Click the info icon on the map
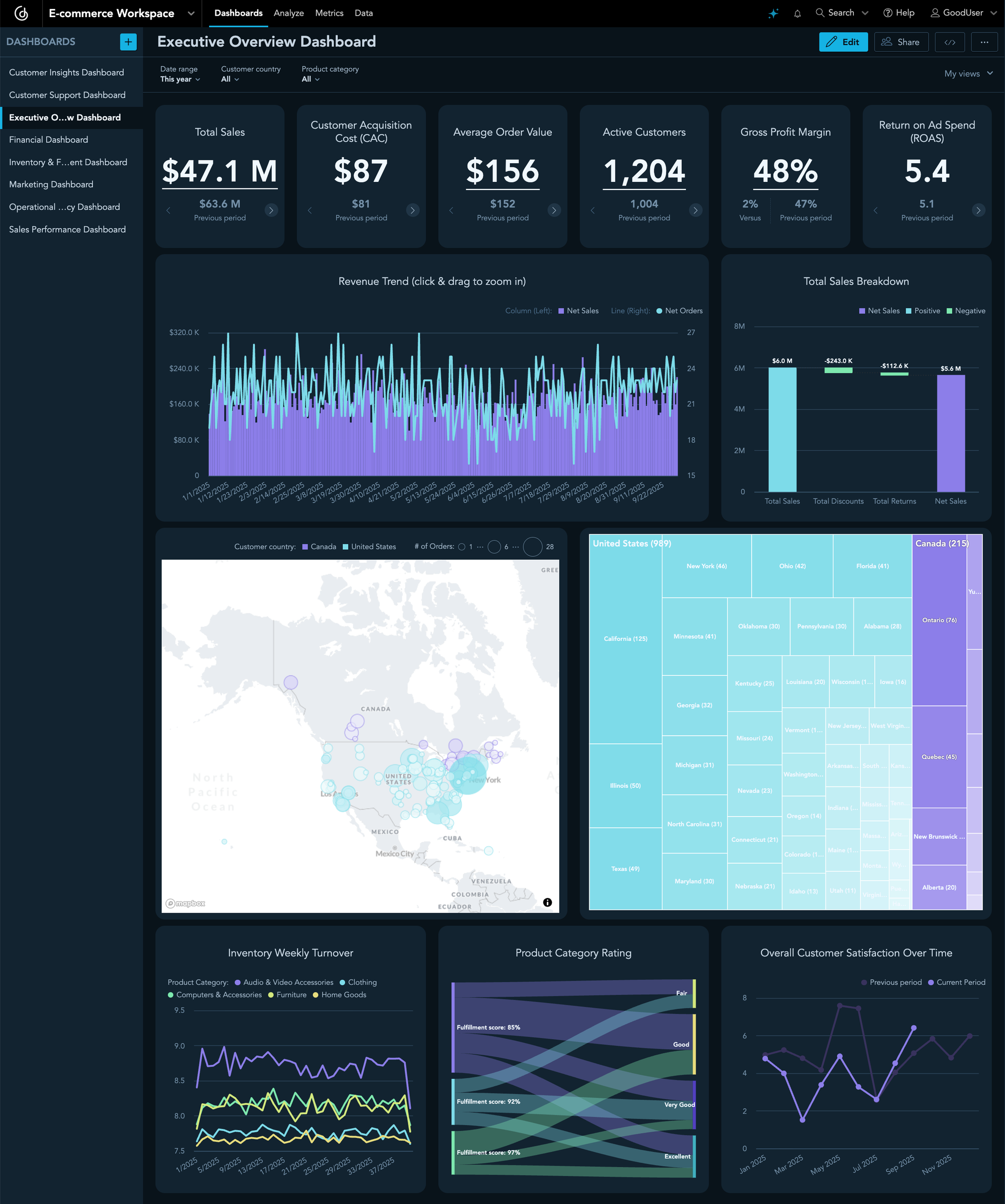This screenshot has height=1204, width=1005. point(548,901)
